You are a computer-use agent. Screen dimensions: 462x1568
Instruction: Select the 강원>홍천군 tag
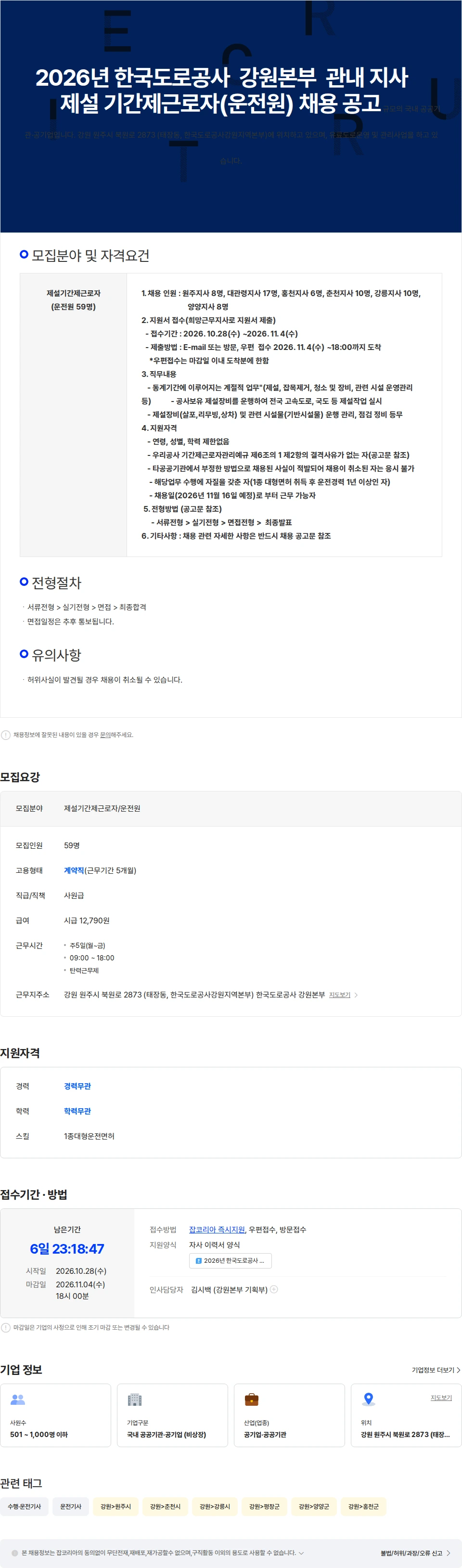coord(363,1506)
